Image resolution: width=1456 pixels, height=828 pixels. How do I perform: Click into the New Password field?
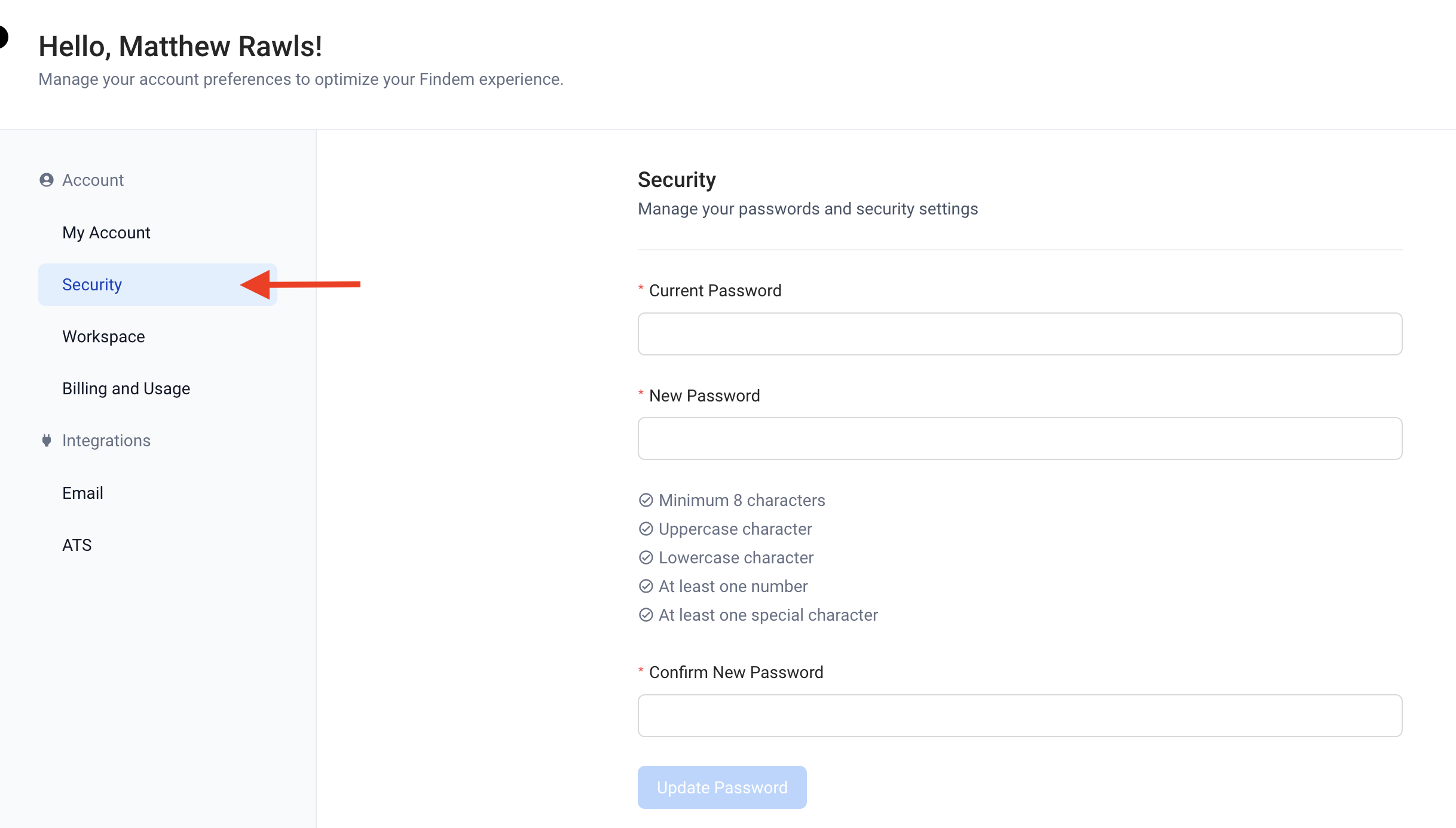coord(1020,438)
